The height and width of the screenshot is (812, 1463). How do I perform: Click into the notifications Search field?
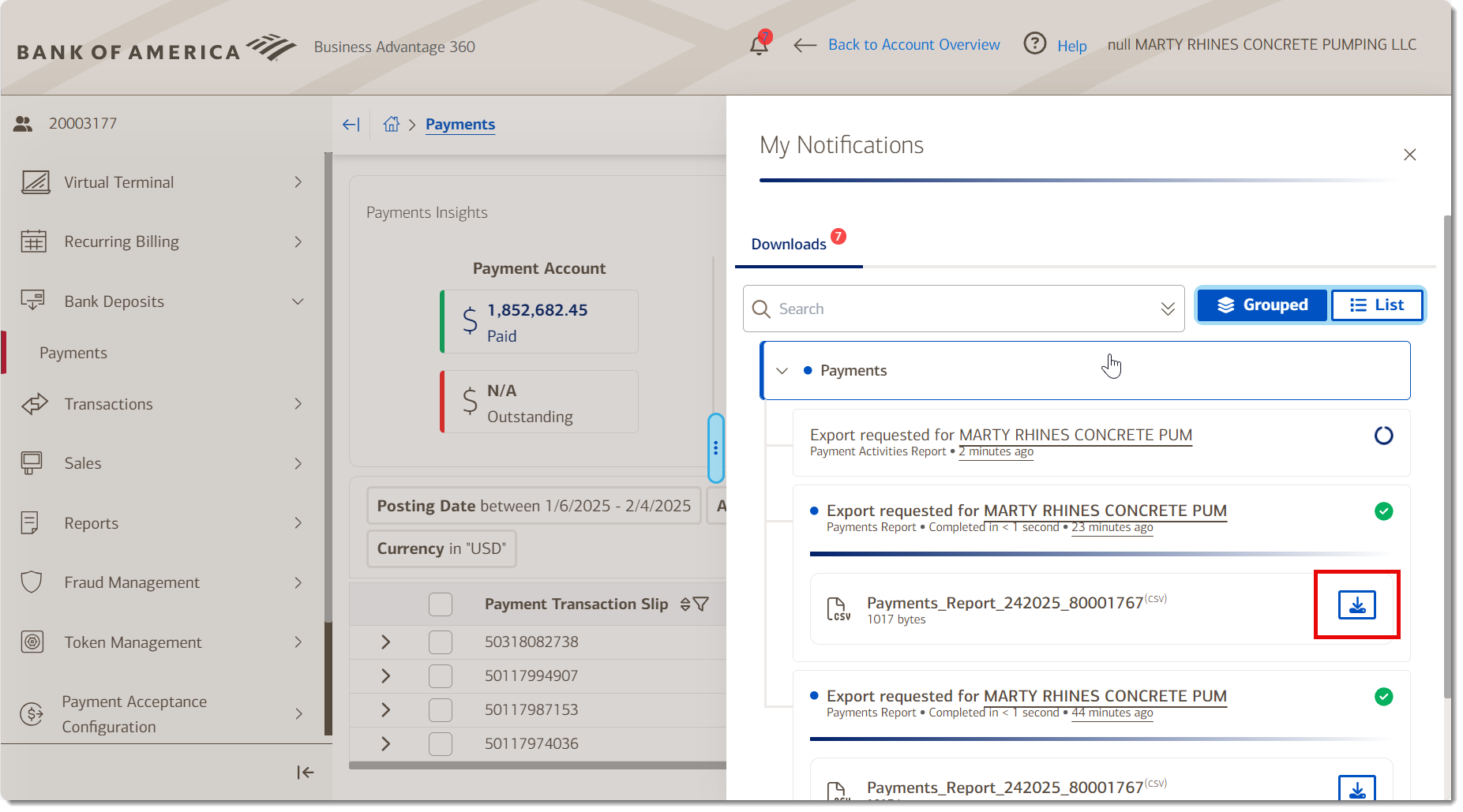pos(963,309)
